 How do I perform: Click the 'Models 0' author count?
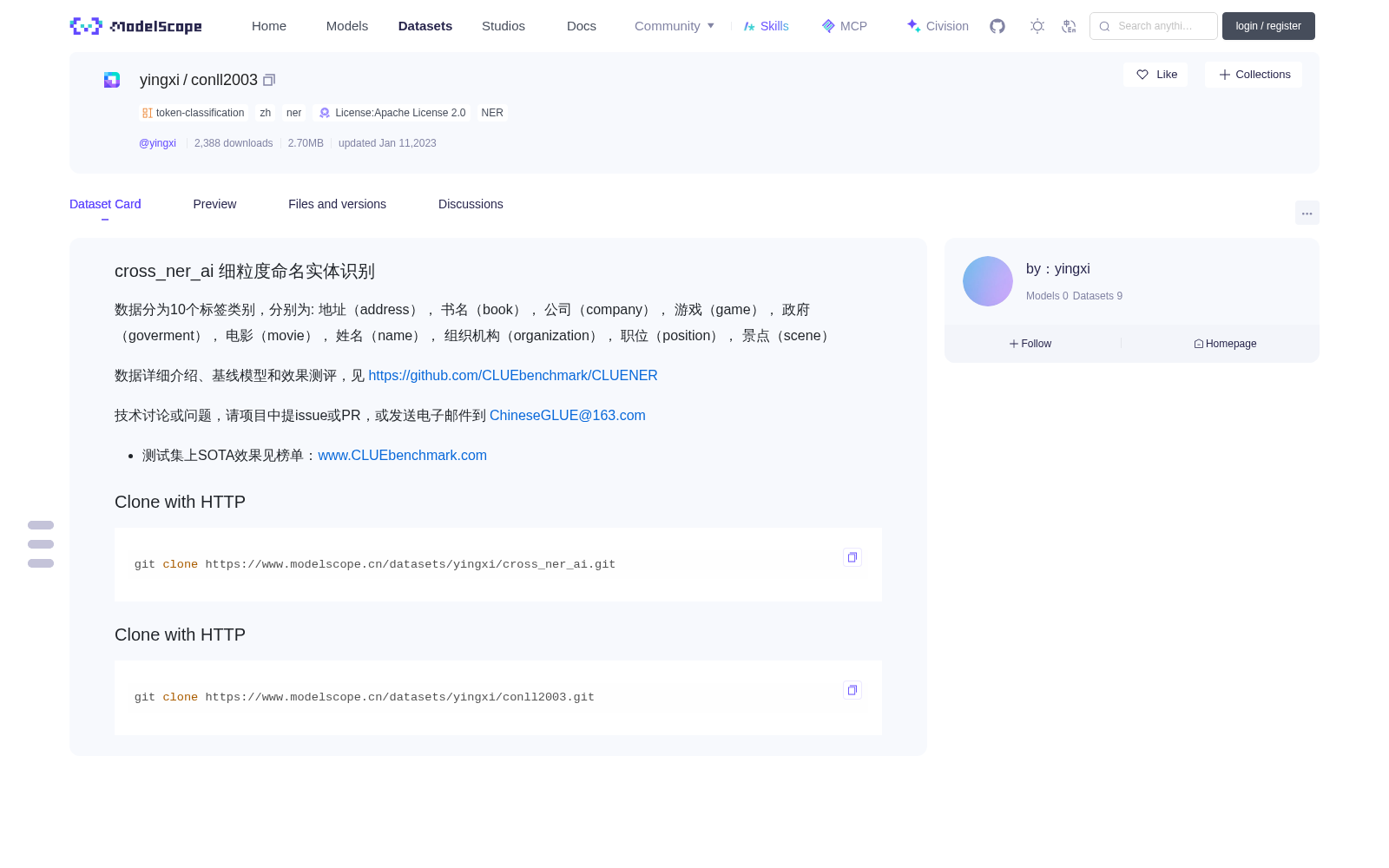pos(1047,296)
